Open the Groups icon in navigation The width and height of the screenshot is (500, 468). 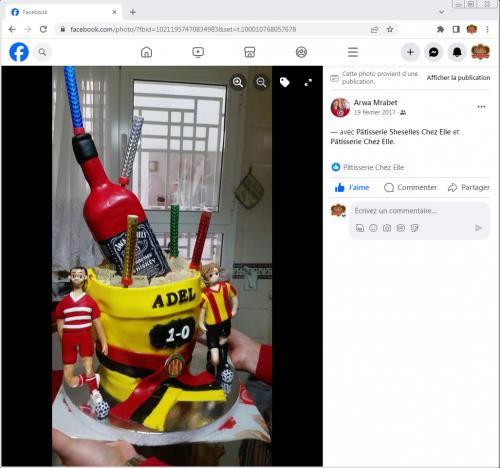301,52
